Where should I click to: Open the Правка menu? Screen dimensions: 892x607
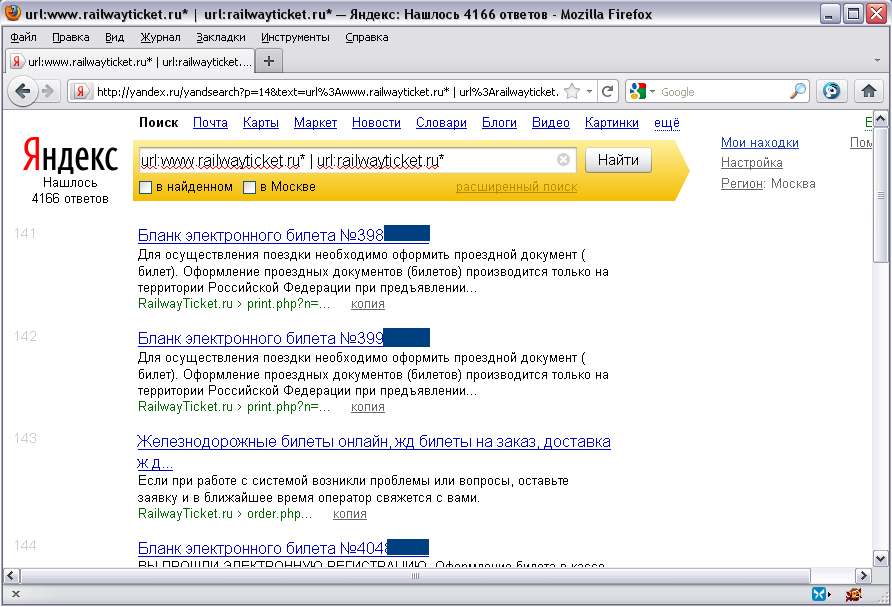pyautogui.click(x=71, y=38)
